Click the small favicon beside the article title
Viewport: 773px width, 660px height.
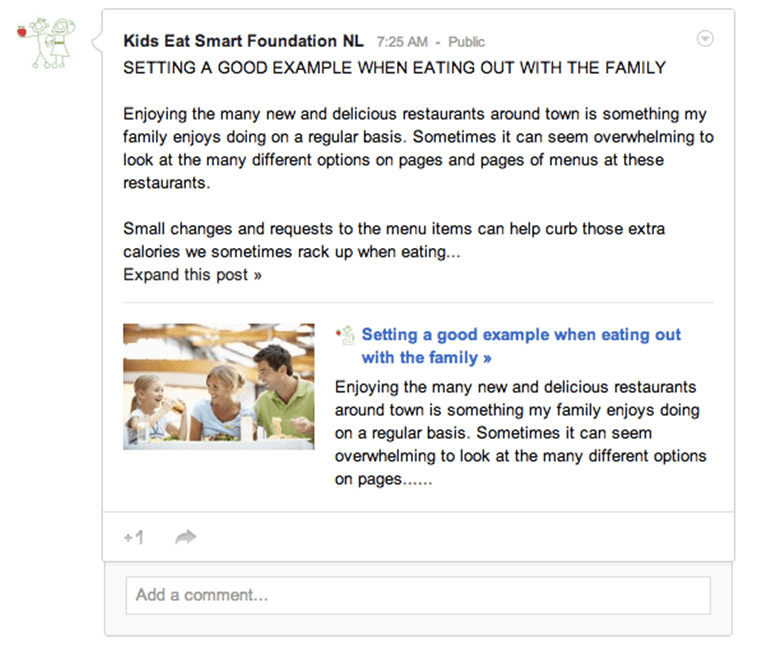(346, 335)
